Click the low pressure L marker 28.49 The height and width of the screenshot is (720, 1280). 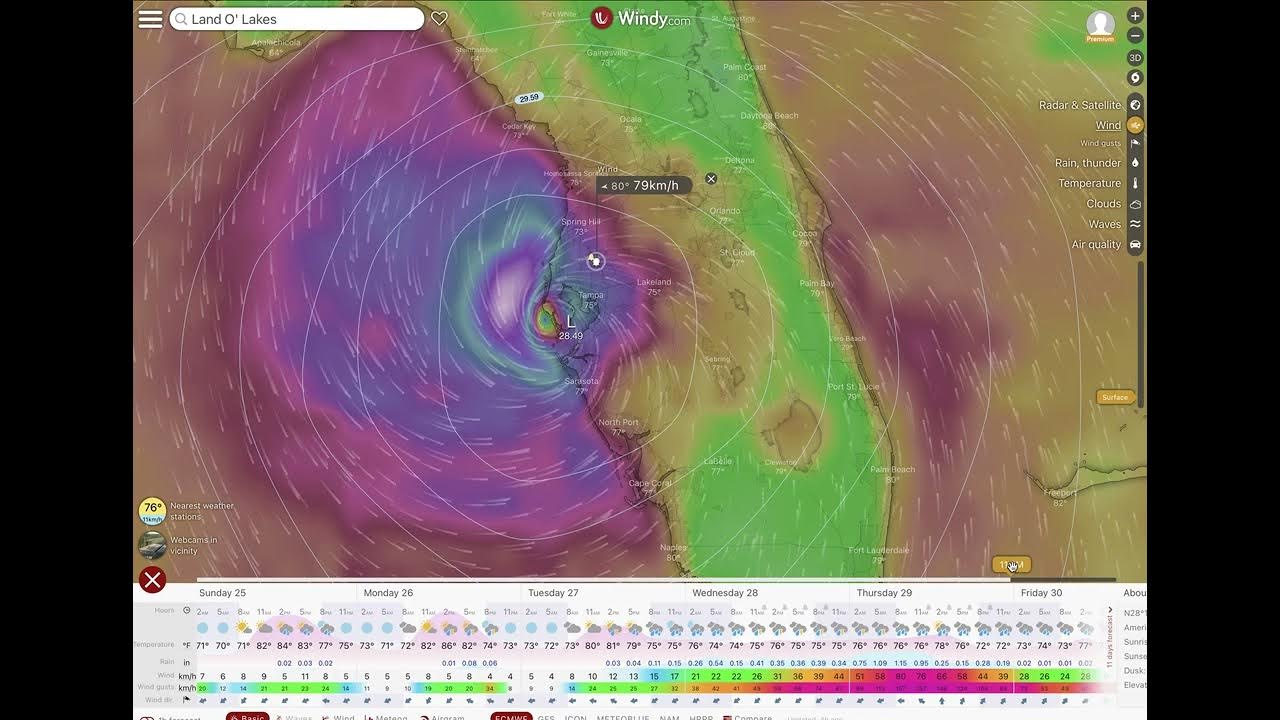tap(571, 327)
